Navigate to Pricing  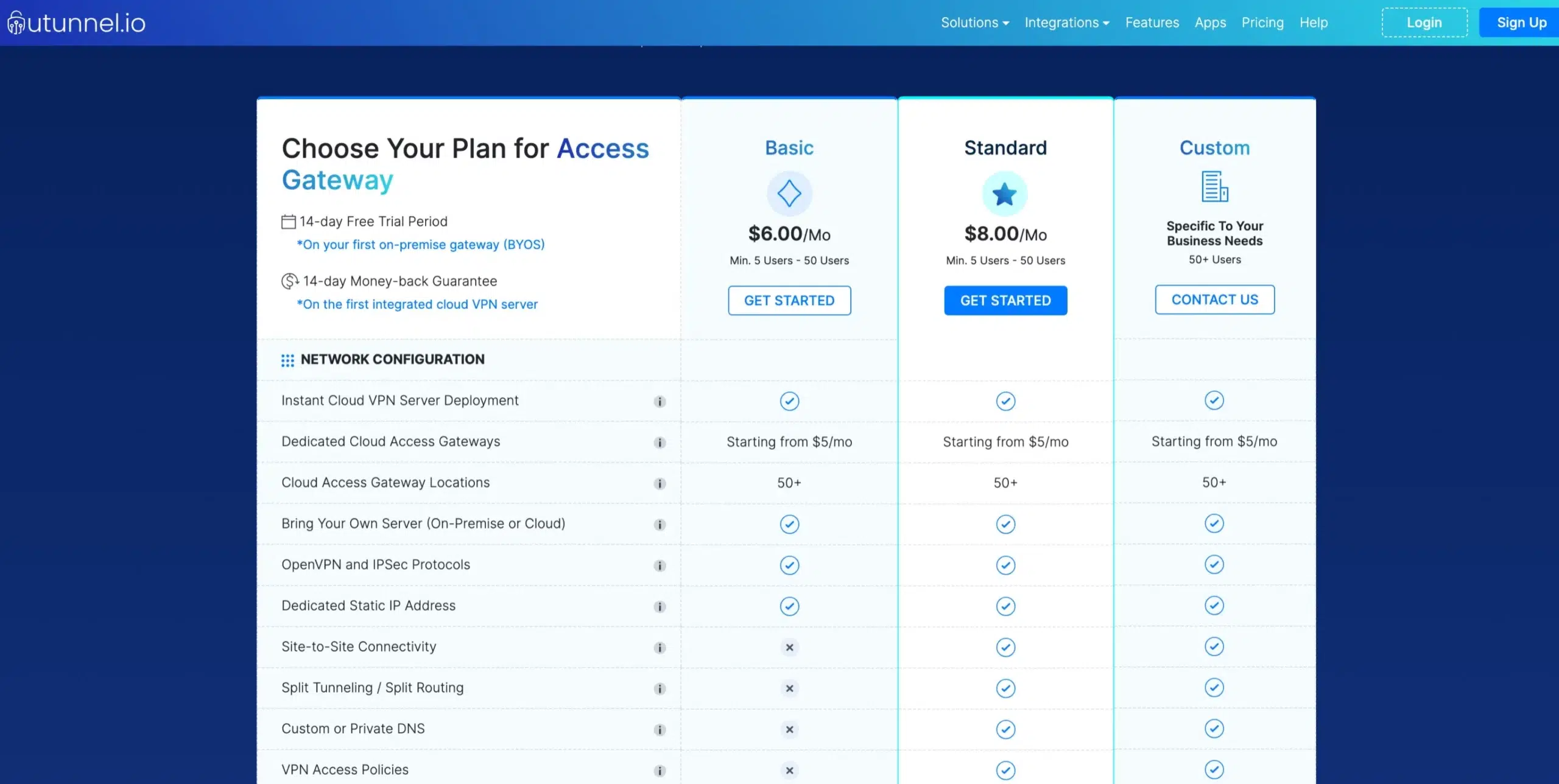1262,23
